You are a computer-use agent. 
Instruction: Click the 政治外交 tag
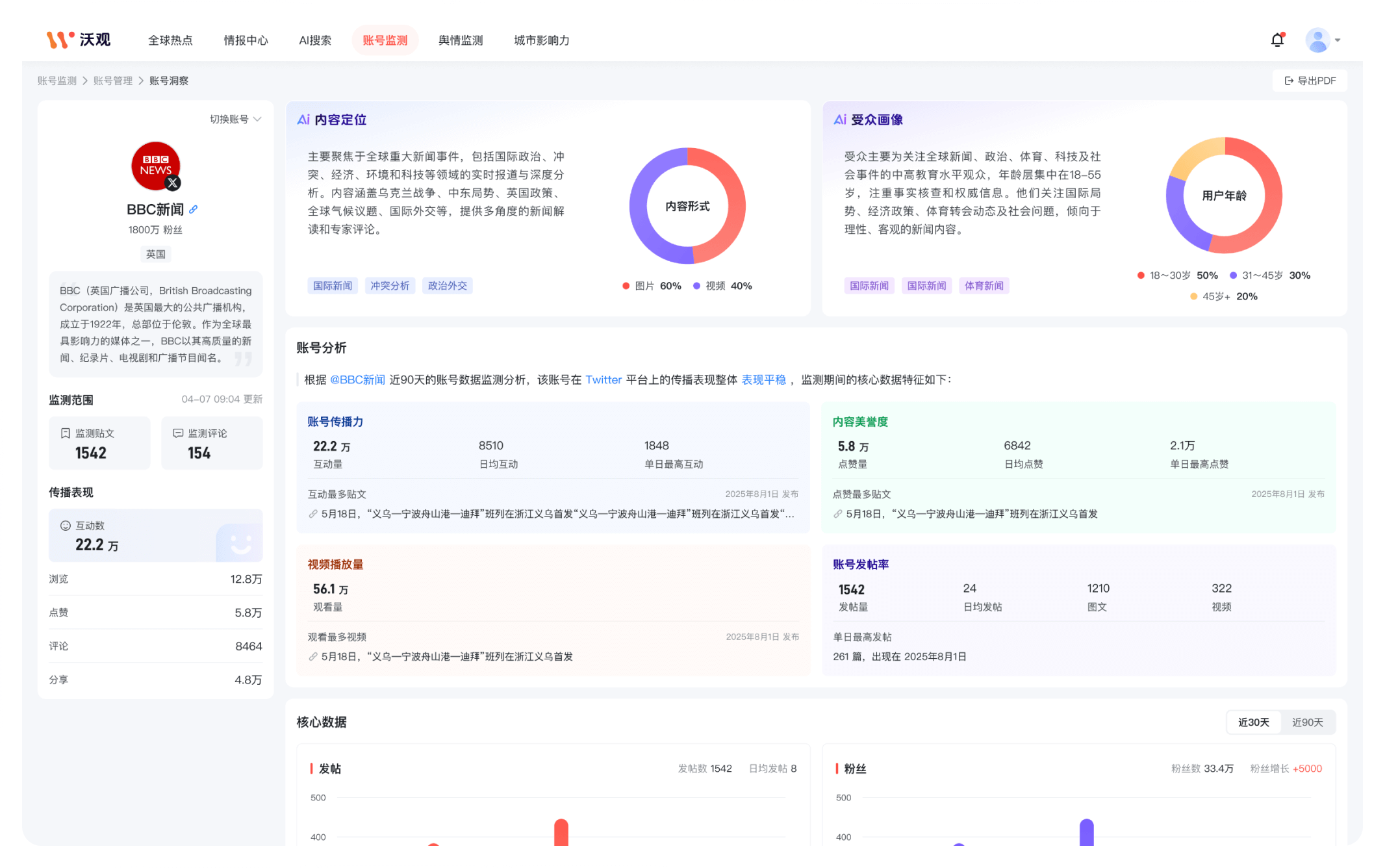448,286
